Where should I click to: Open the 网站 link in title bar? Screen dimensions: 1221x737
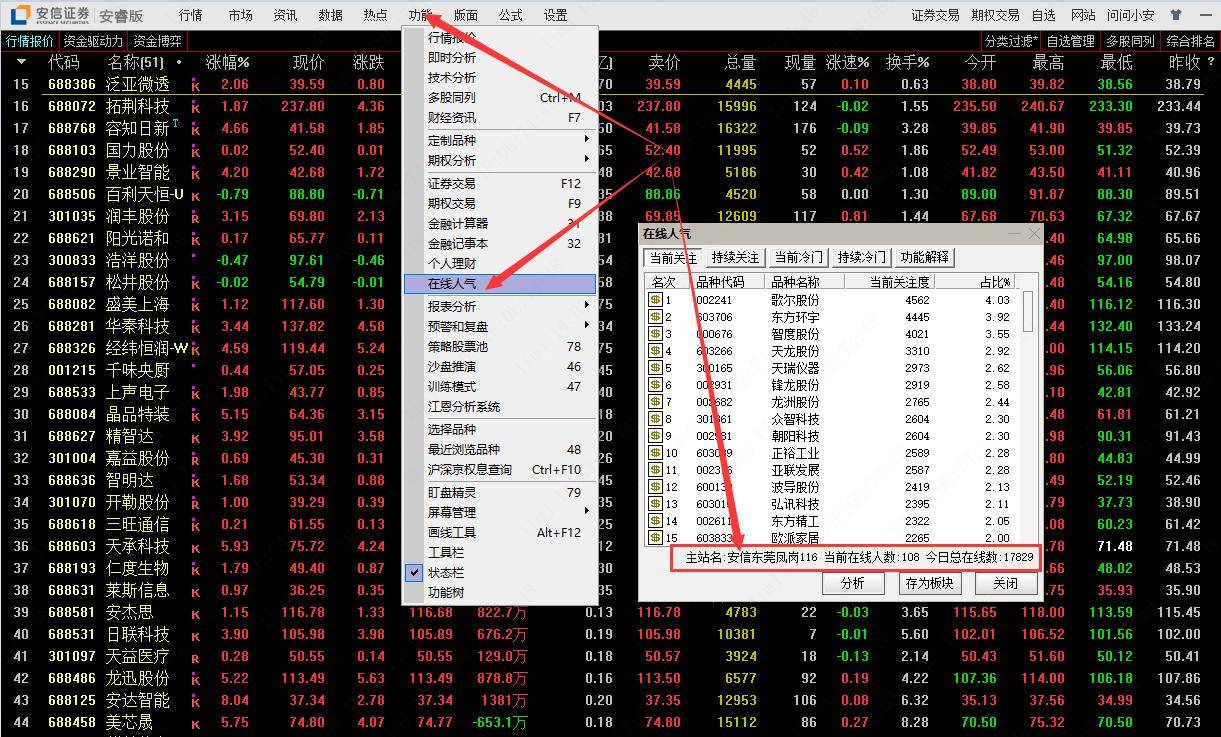(x=1083, y=15)
